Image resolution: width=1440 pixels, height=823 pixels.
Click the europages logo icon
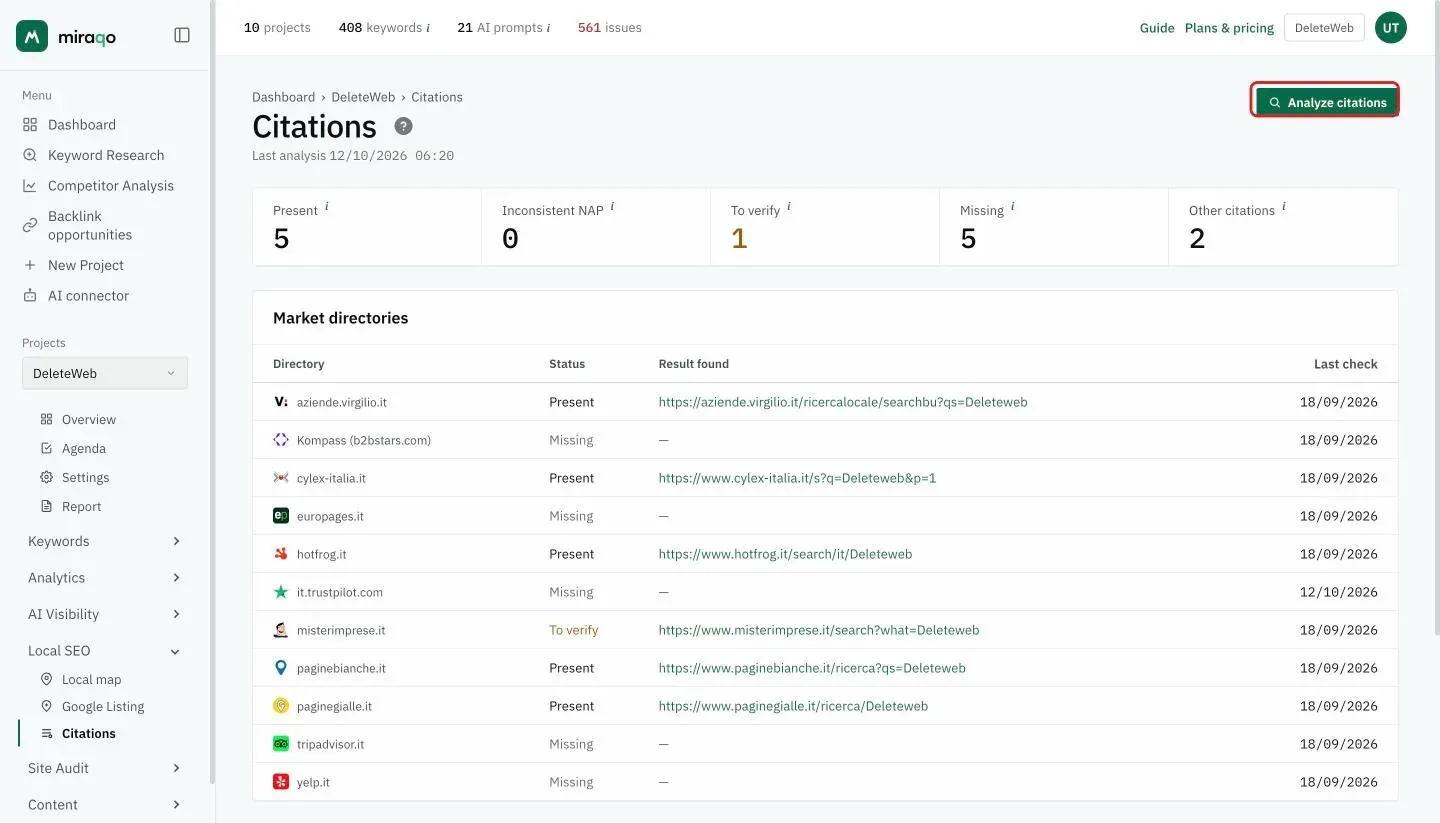(x=281, y=516)
